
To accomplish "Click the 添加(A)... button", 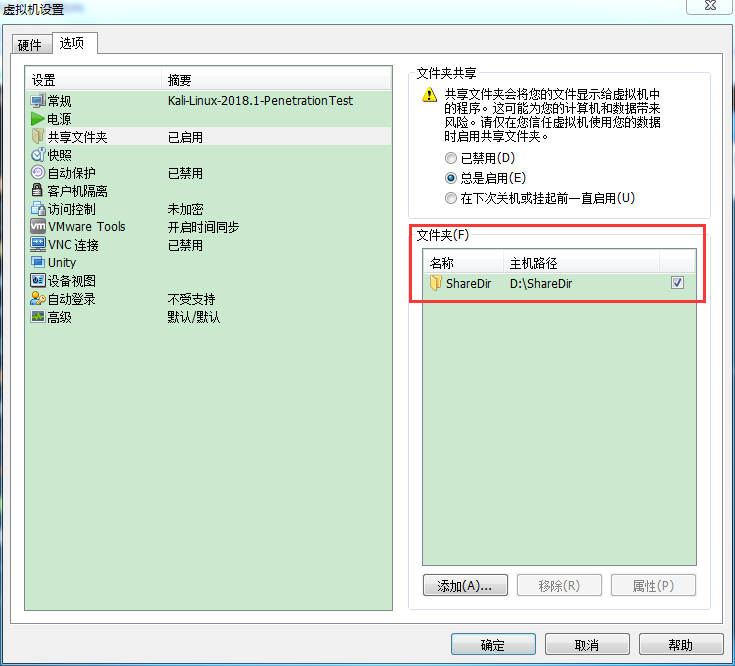I will coord(465,586).
